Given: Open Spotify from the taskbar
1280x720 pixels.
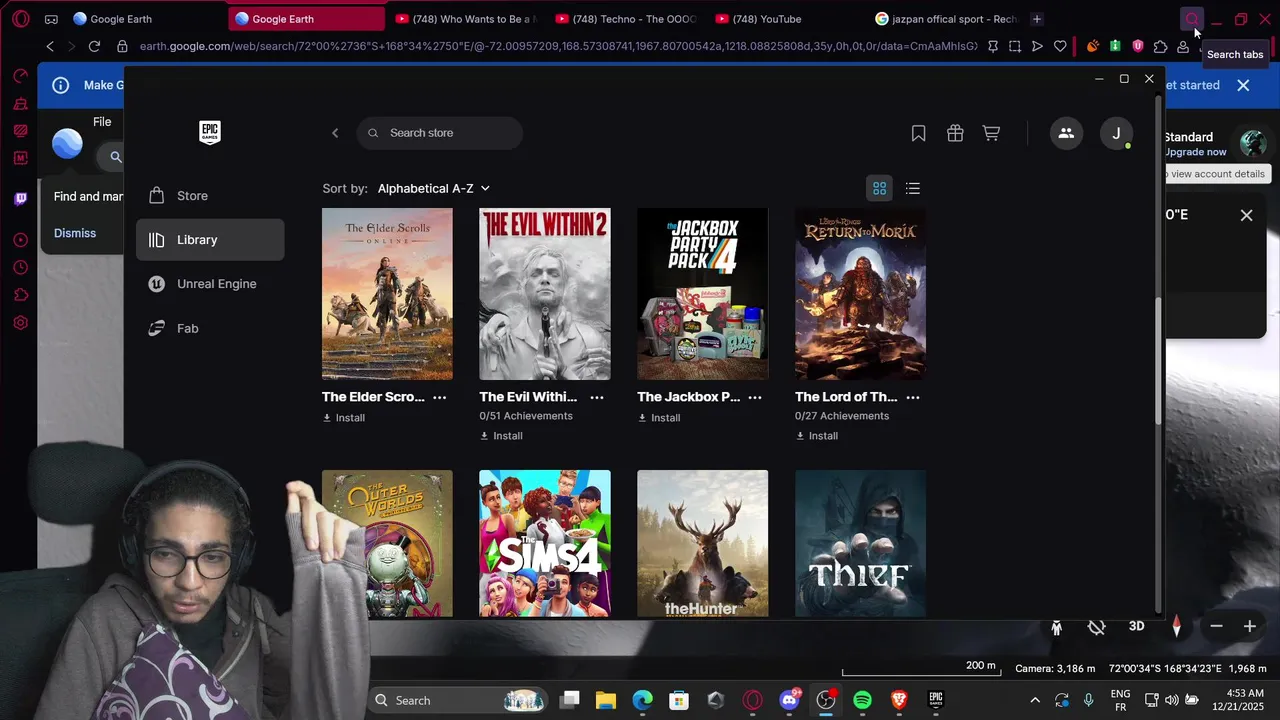Looking at the screenshot, I should [x=862, y=700].
